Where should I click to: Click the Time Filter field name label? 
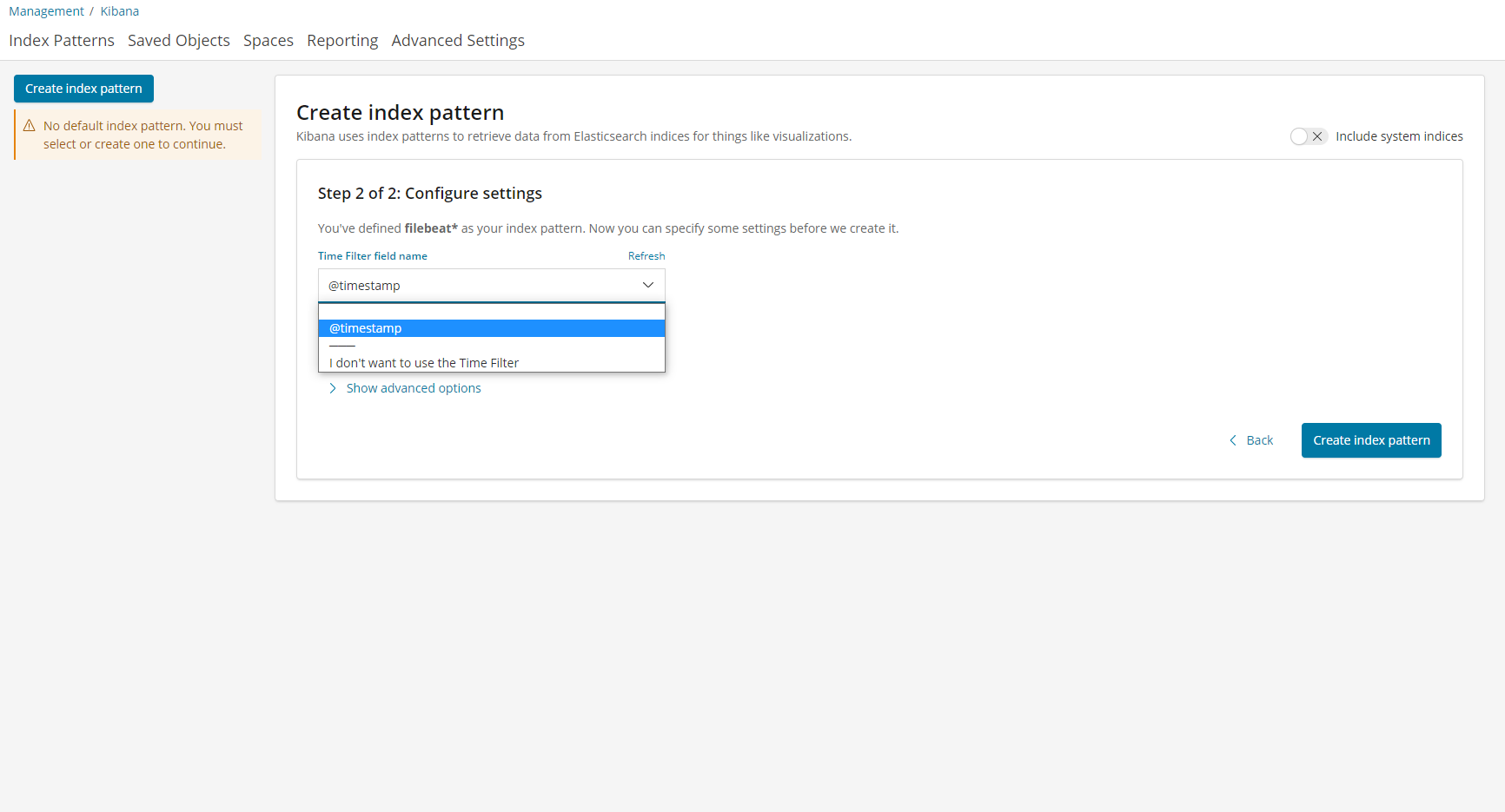(373, 256)
